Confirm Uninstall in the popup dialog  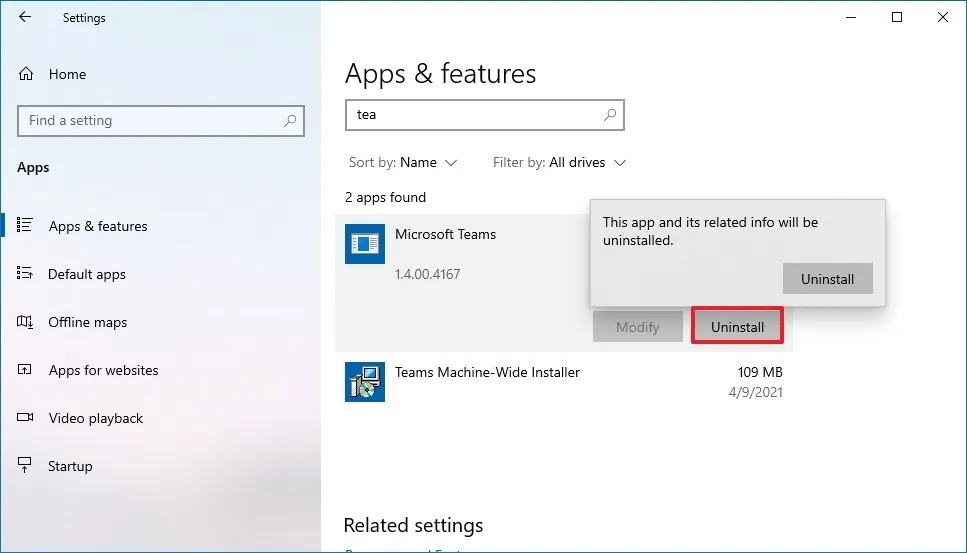coord(828,279)
